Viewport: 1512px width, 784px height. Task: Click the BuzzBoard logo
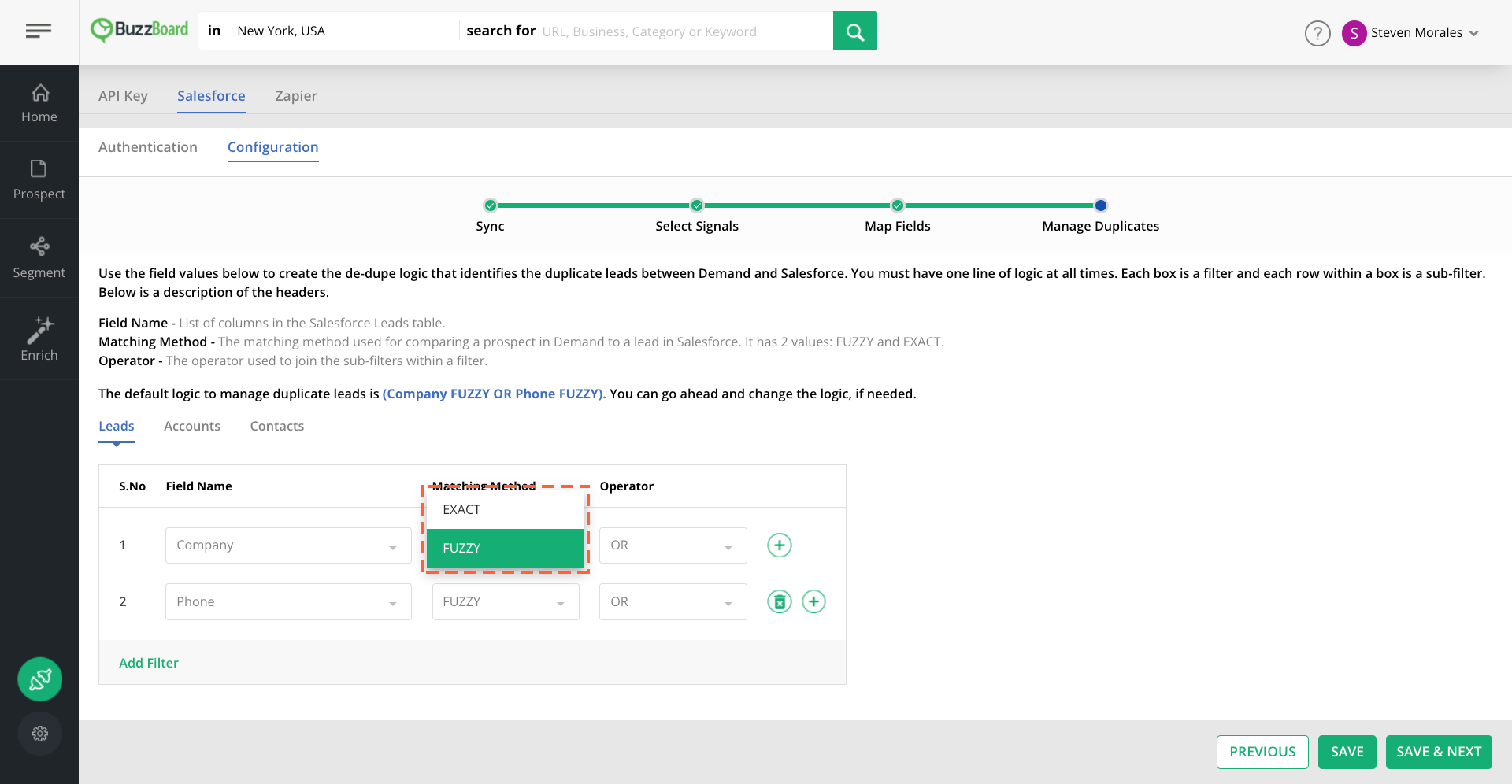click(139, 30)
